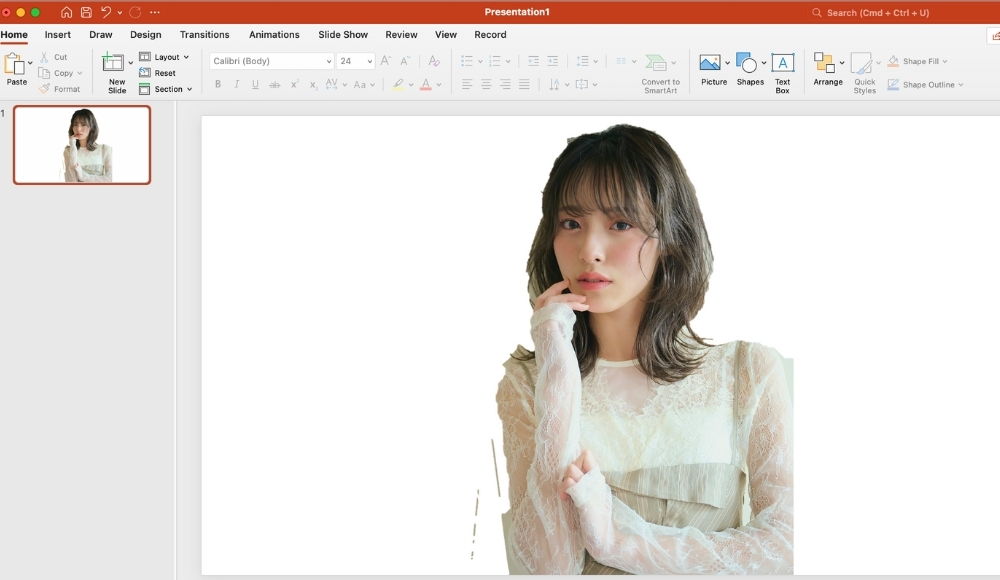Image resolution: width=1000 pixels, height=580 pixels.
Task: Open the font color swatch
Action: (427, 85)
